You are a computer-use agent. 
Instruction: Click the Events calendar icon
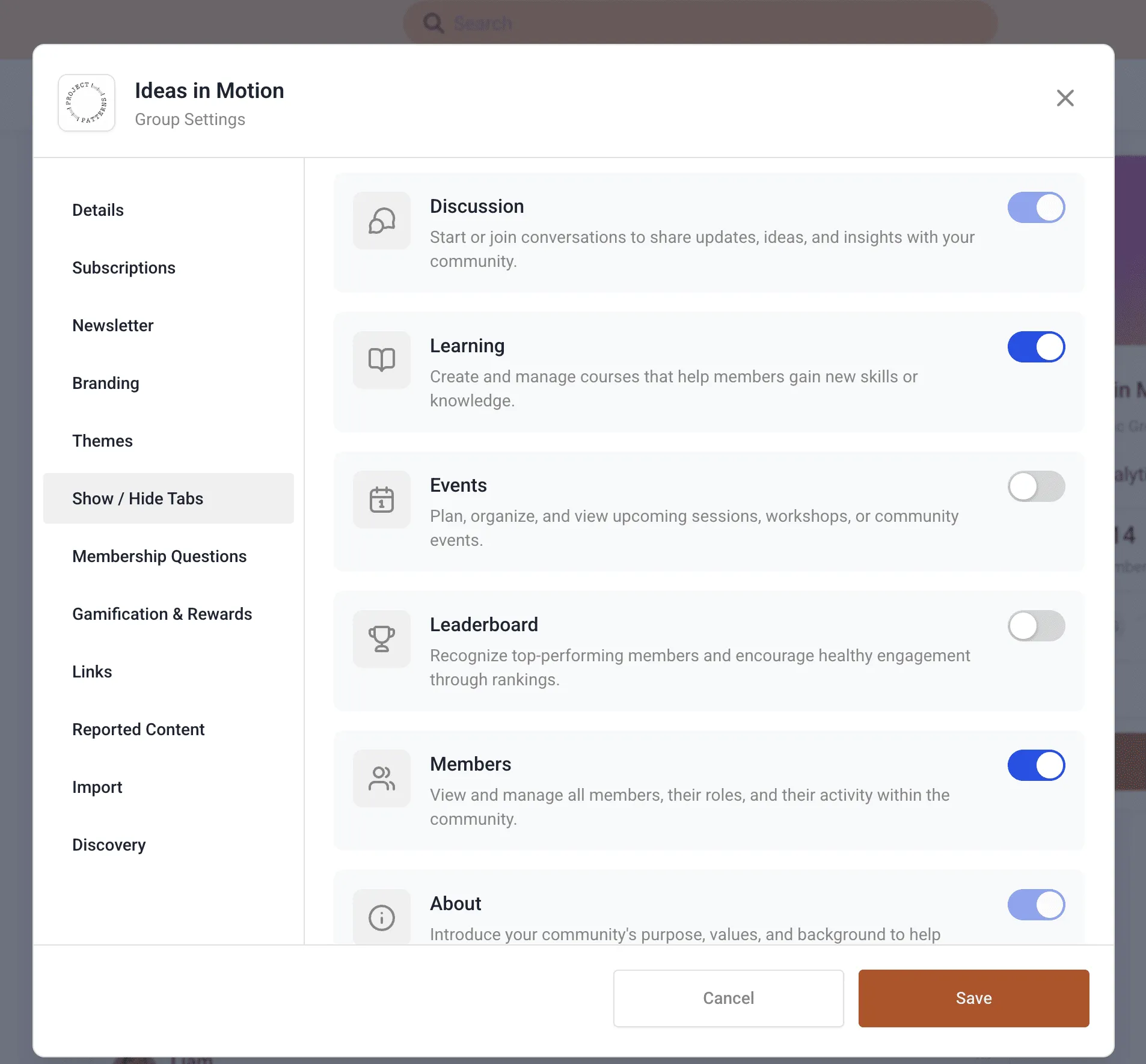[x=381, y=500]
